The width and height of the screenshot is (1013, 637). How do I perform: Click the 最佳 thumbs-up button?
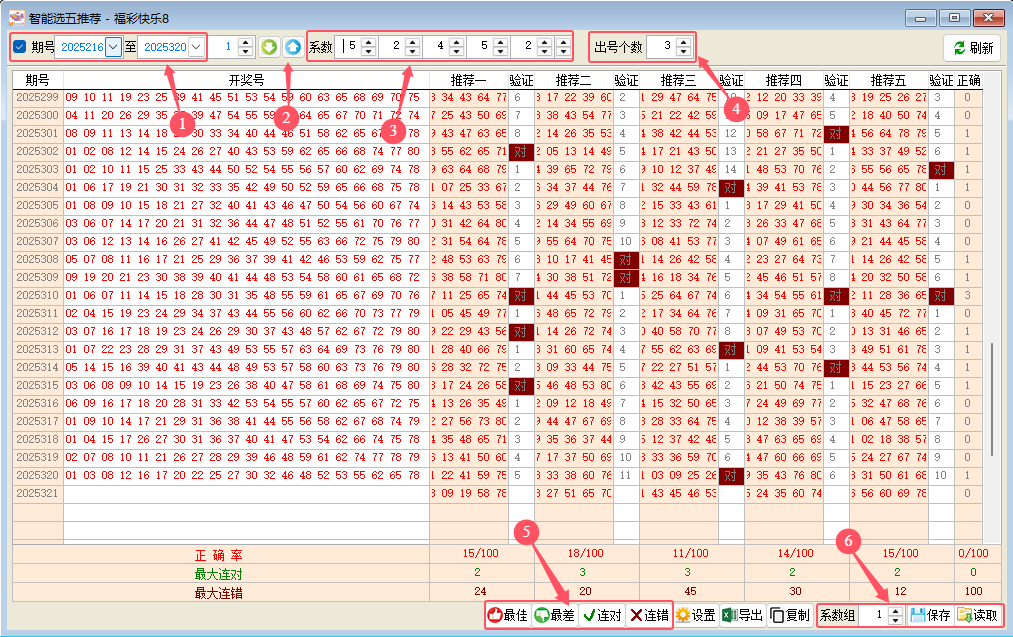point(508,616)
